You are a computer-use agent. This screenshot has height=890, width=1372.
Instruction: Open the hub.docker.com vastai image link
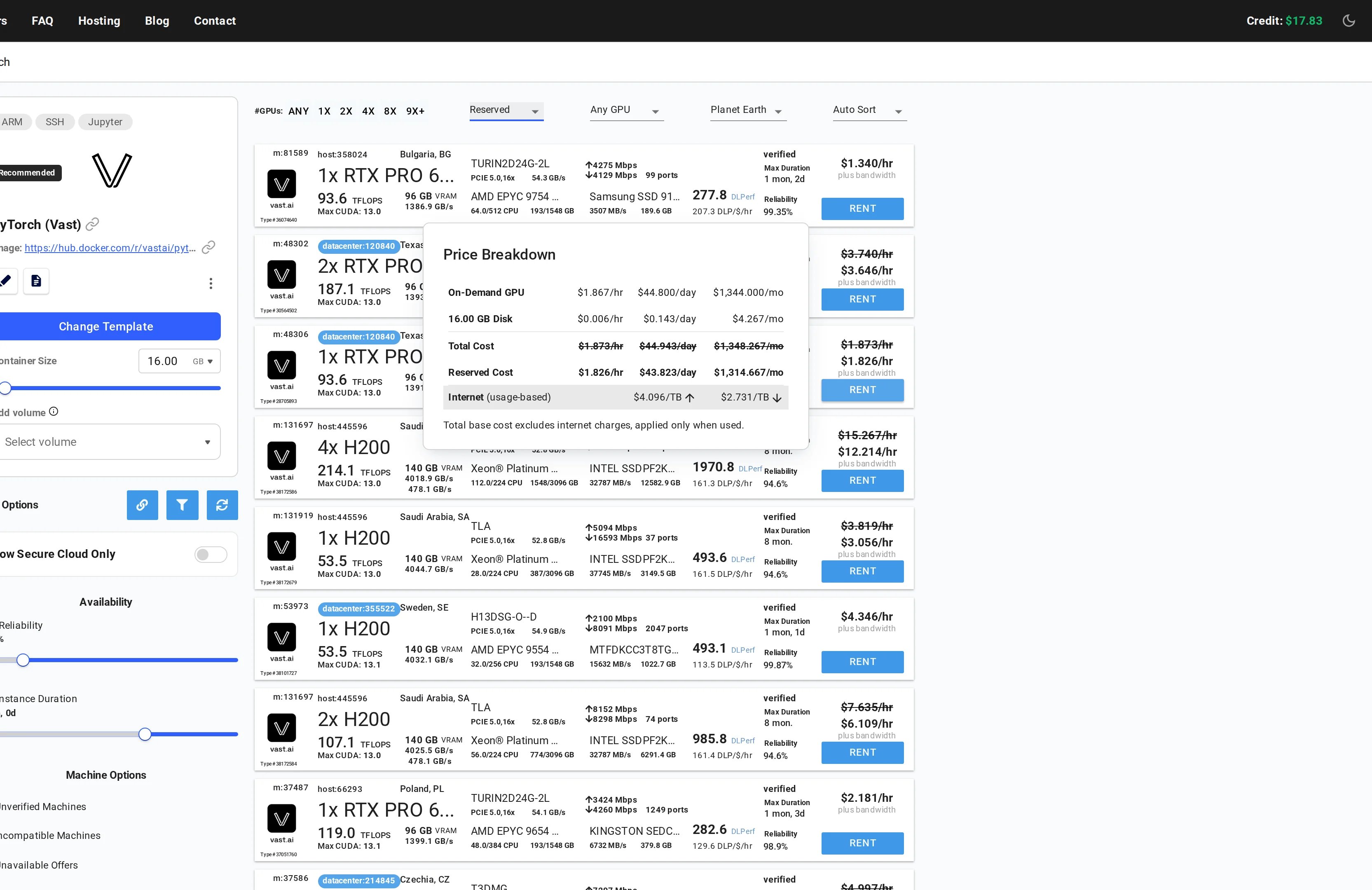(x=110, y=248)
